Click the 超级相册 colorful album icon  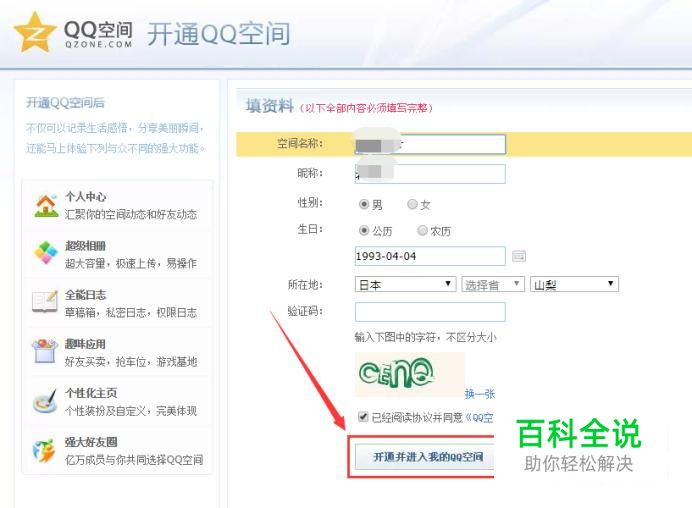point(46,253)
